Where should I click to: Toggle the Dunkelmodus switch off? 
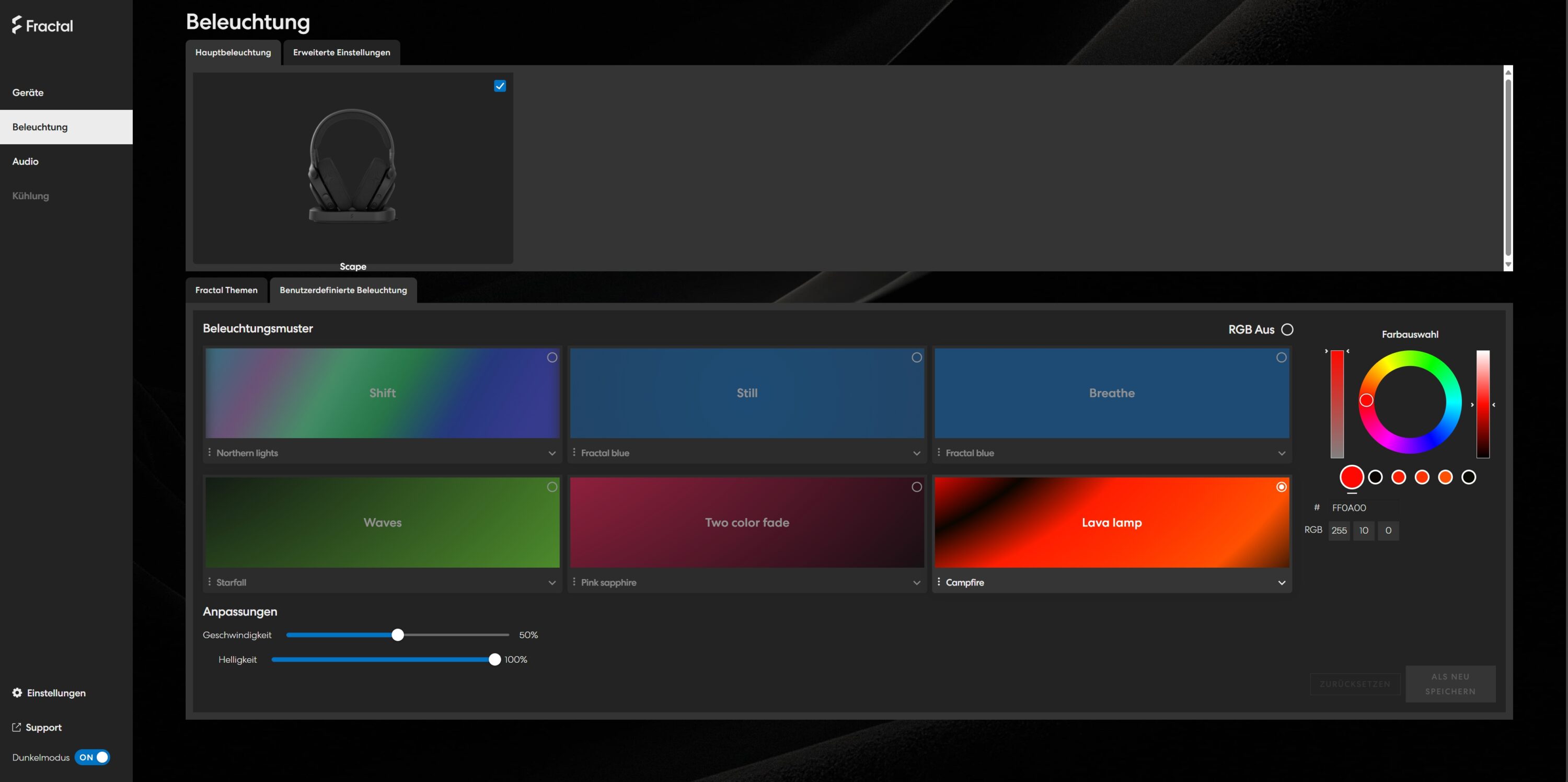pyautogui.click(x=93, y=757)
